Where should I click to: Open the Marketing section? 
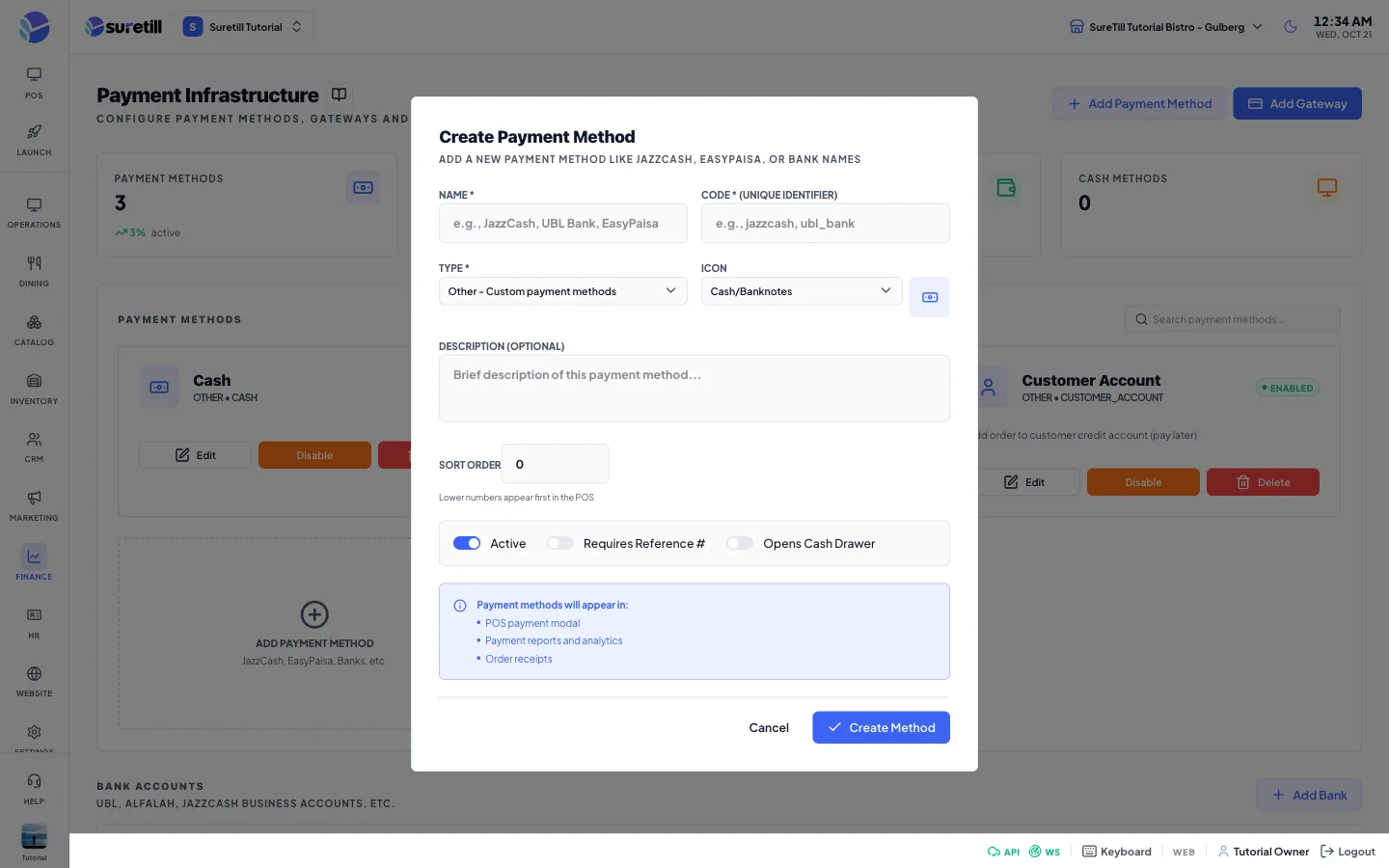[34, 506]
